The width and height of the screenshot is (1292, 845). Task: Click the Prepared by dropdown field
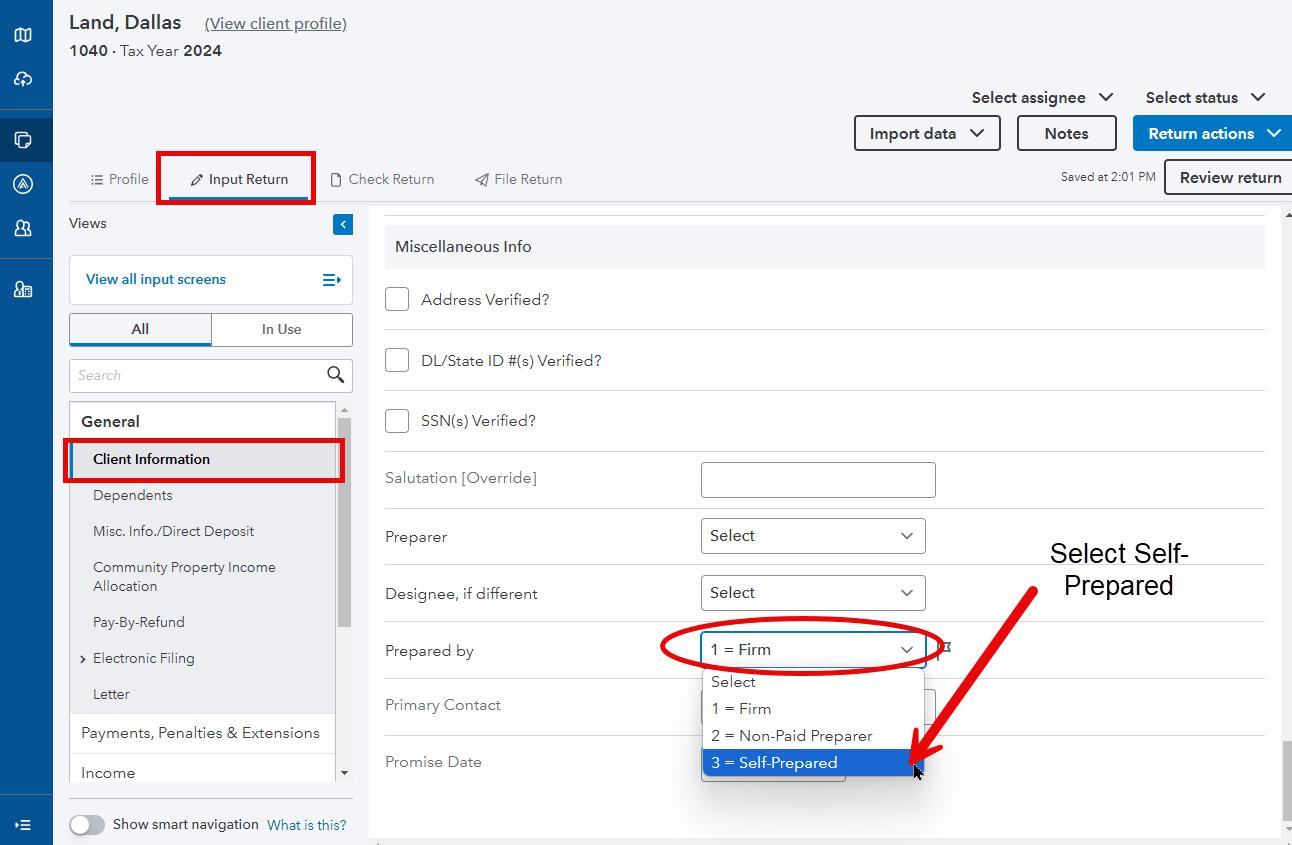tap(813, 650)
